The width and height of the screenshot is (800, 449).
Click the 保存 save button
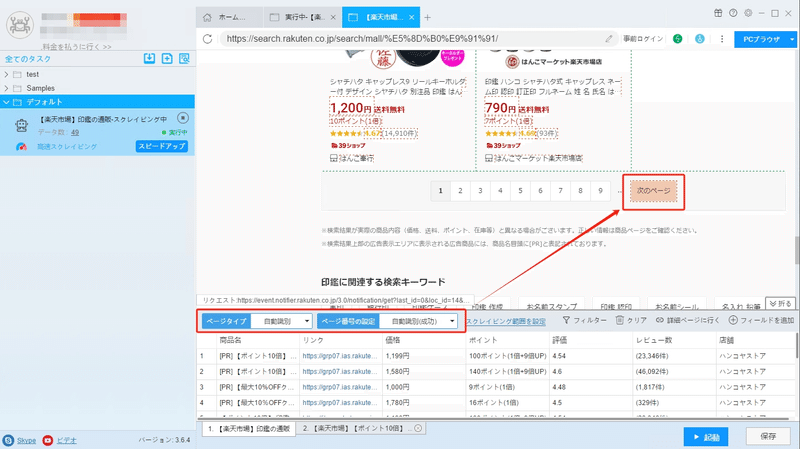768,436
